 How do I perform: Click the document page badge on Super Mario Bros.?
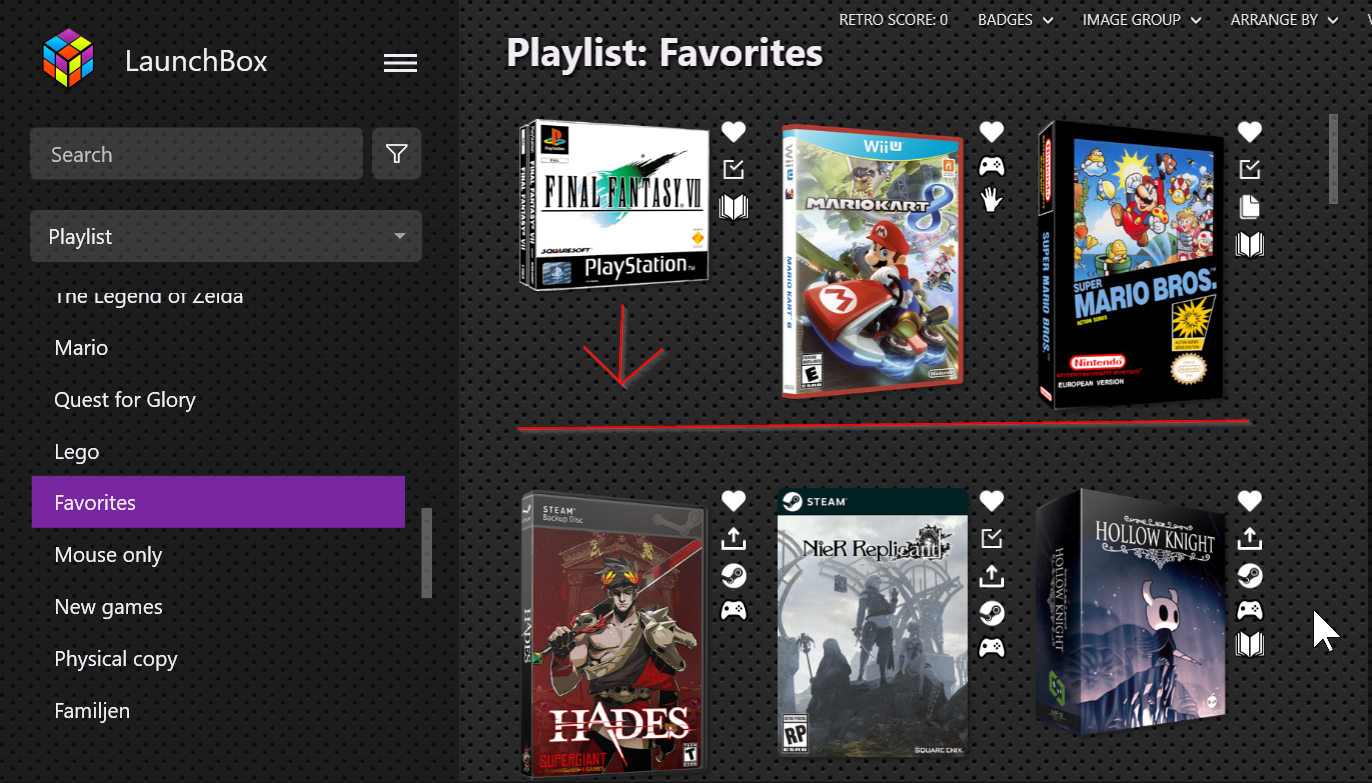[x=1250, y=207]
